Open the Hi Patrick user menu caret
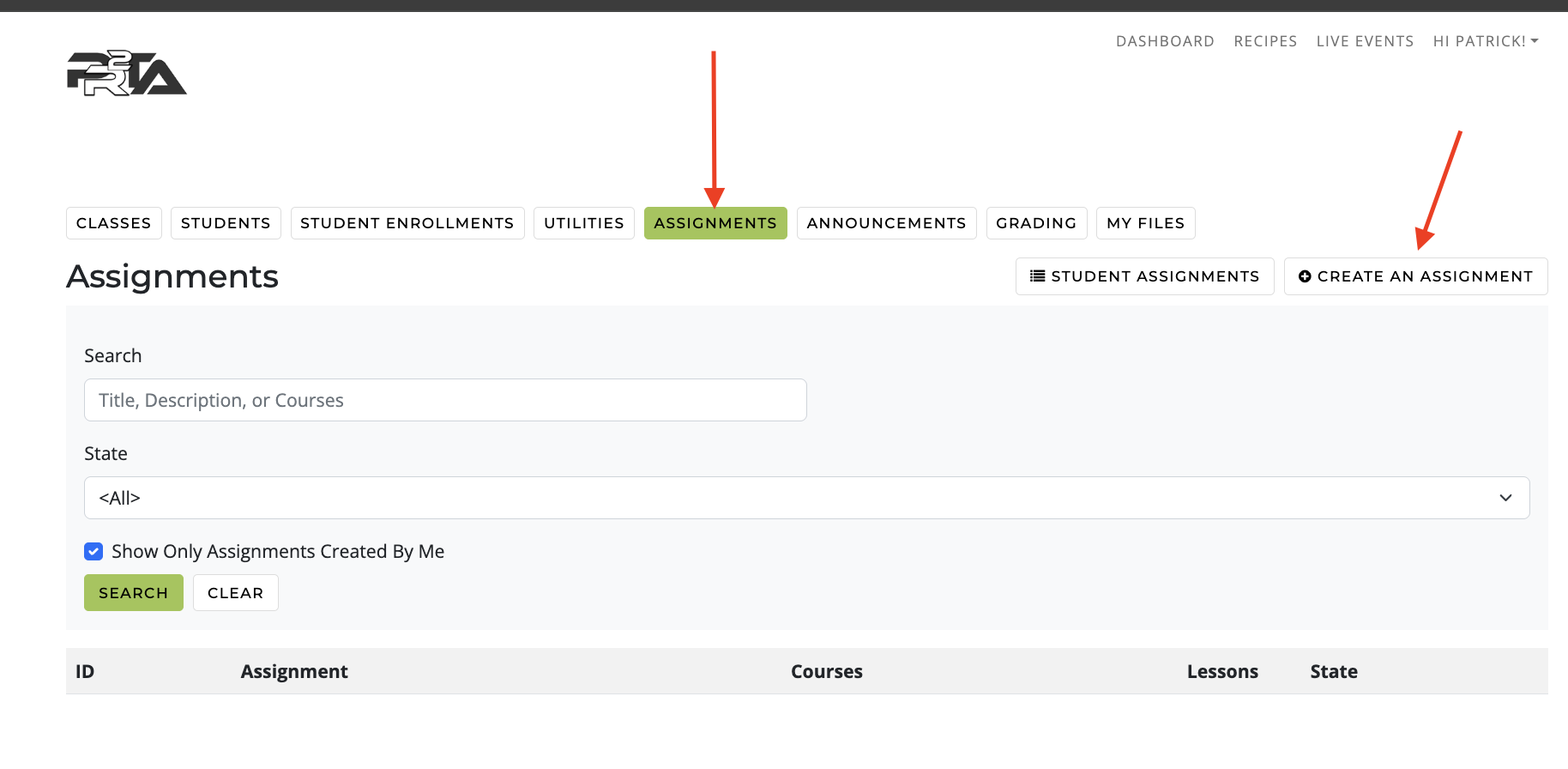The height and width of the screenshot is (769, 1568). click(1535, 41)
